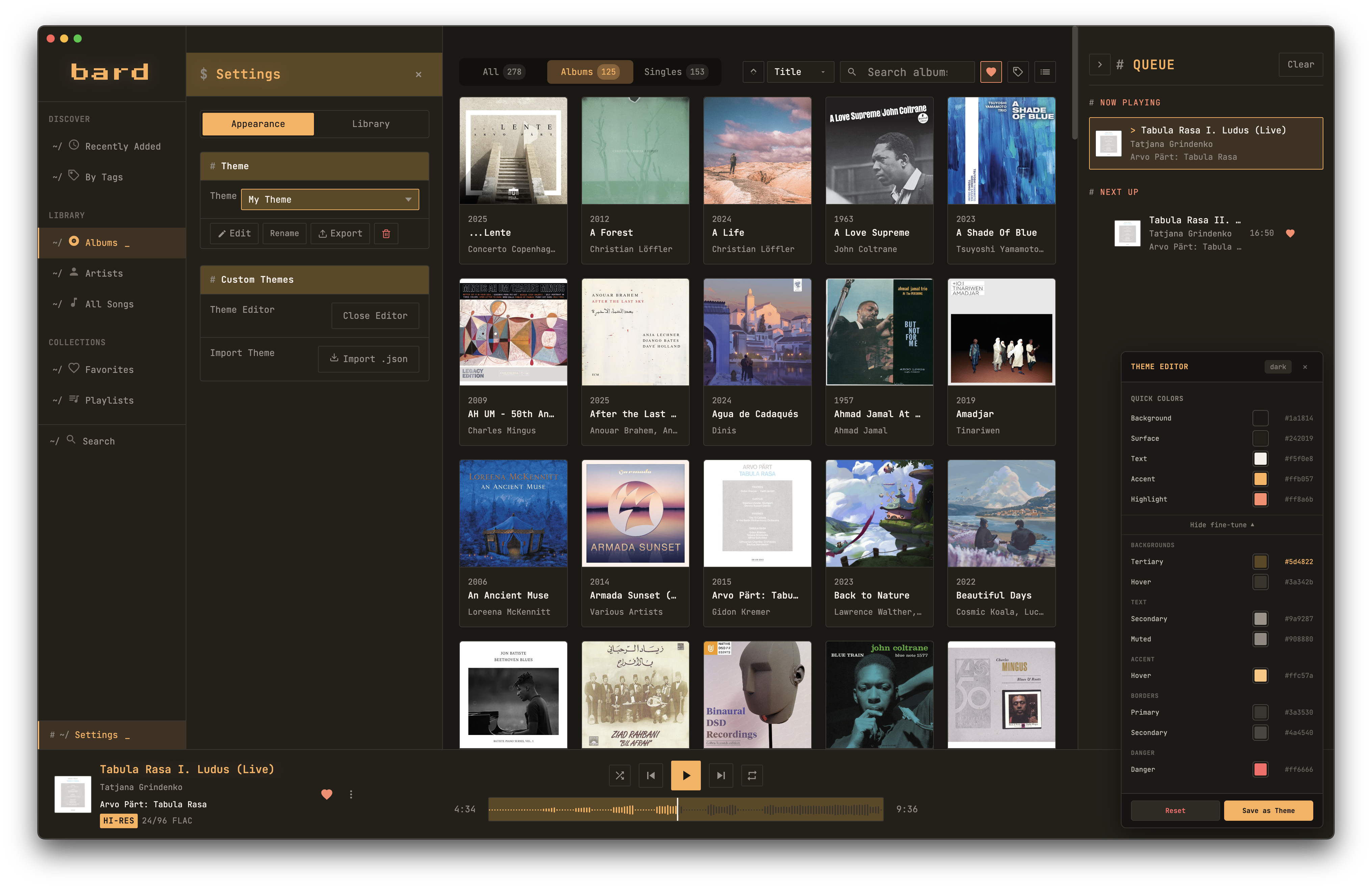Viewport: 1372px width, 889px height.
Task: Open Playlists from the sidebar
Action: tap(109, 400)
